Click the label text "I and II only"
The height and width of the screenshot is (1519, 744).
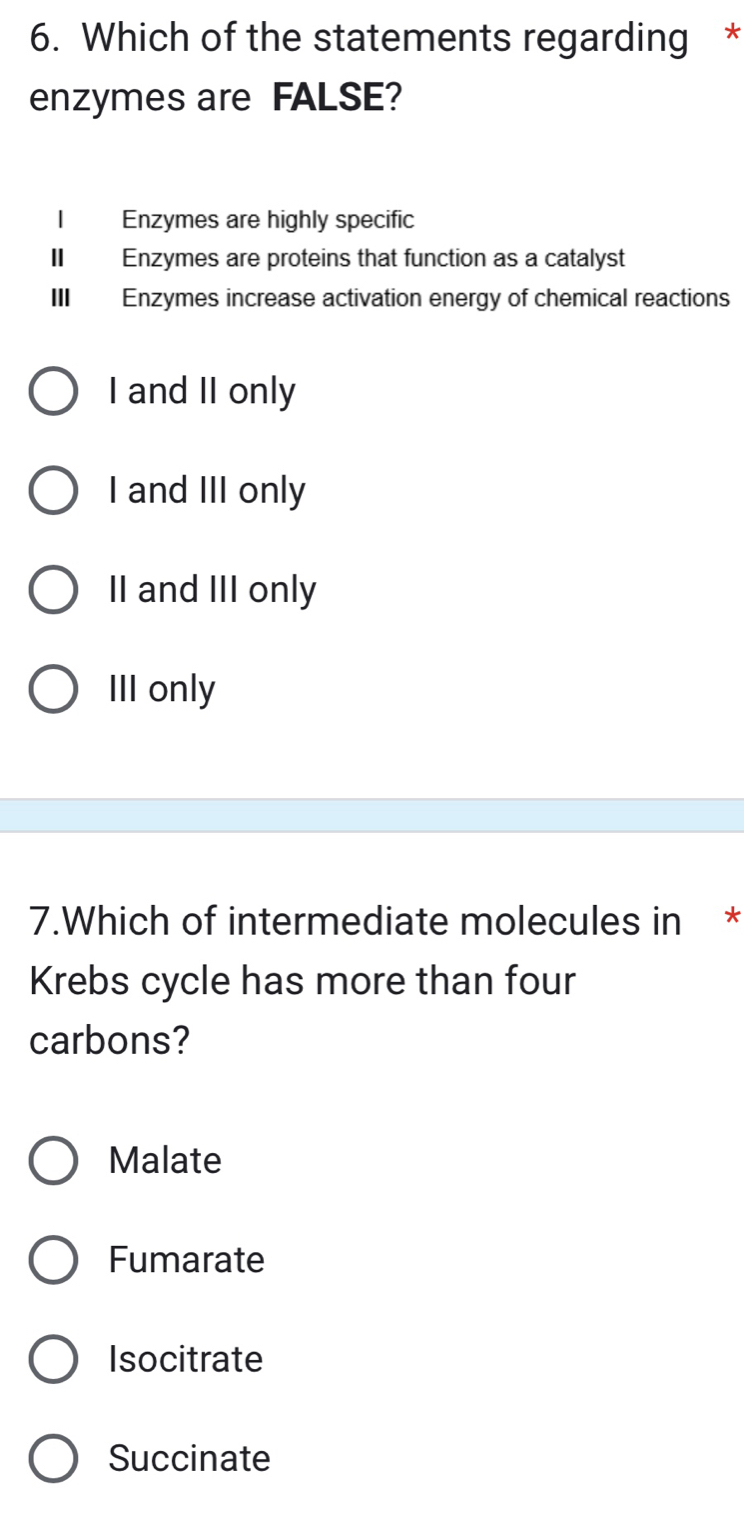coord(200,391)
